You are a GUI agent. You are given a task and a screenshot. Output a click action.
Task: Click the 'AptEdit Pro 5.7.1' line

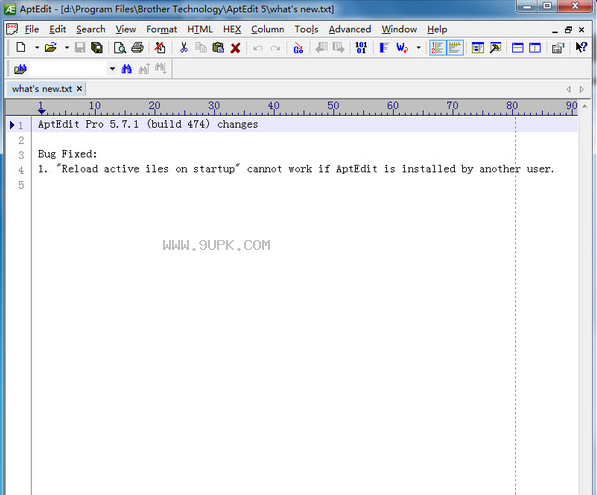pos(148,124)
